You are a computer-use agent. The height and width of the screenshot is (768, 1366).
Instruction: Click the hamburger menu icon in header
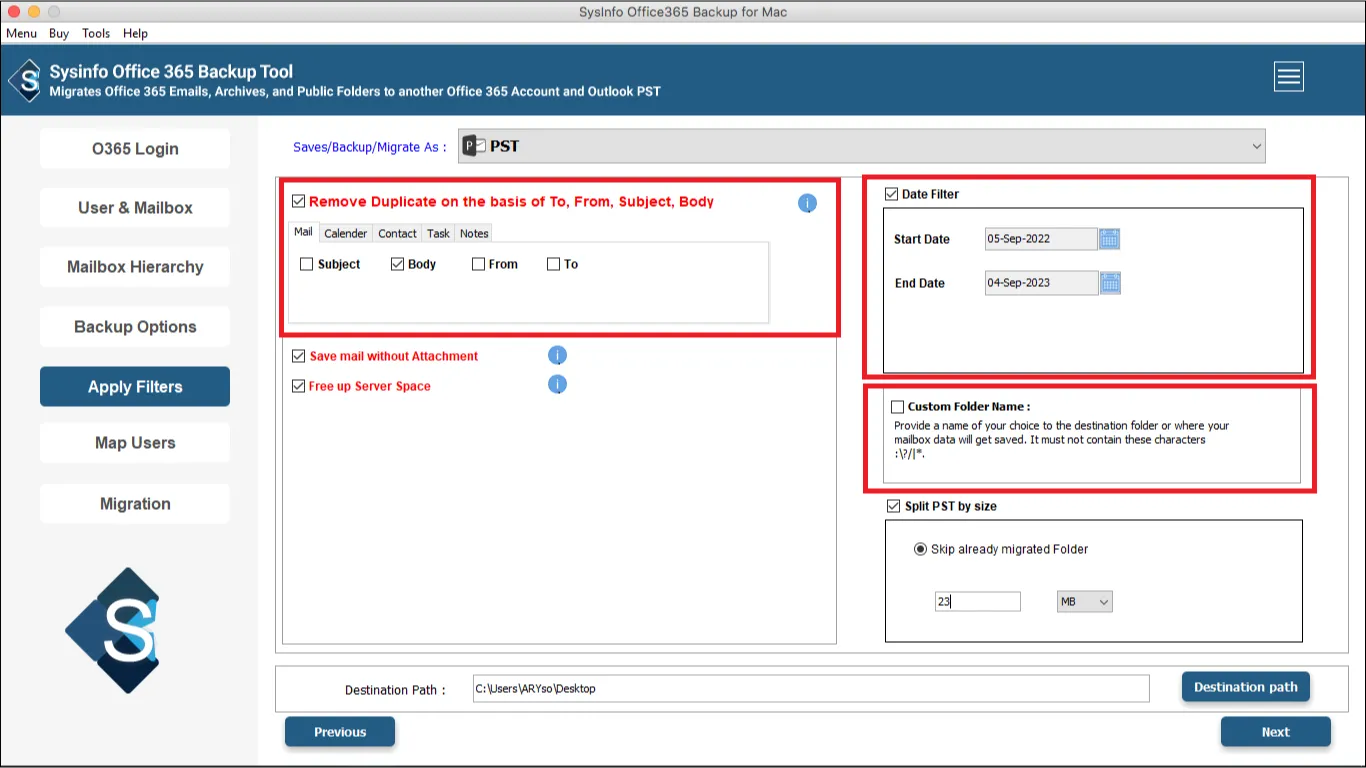pyautogui.click(x=1288, y=77)
